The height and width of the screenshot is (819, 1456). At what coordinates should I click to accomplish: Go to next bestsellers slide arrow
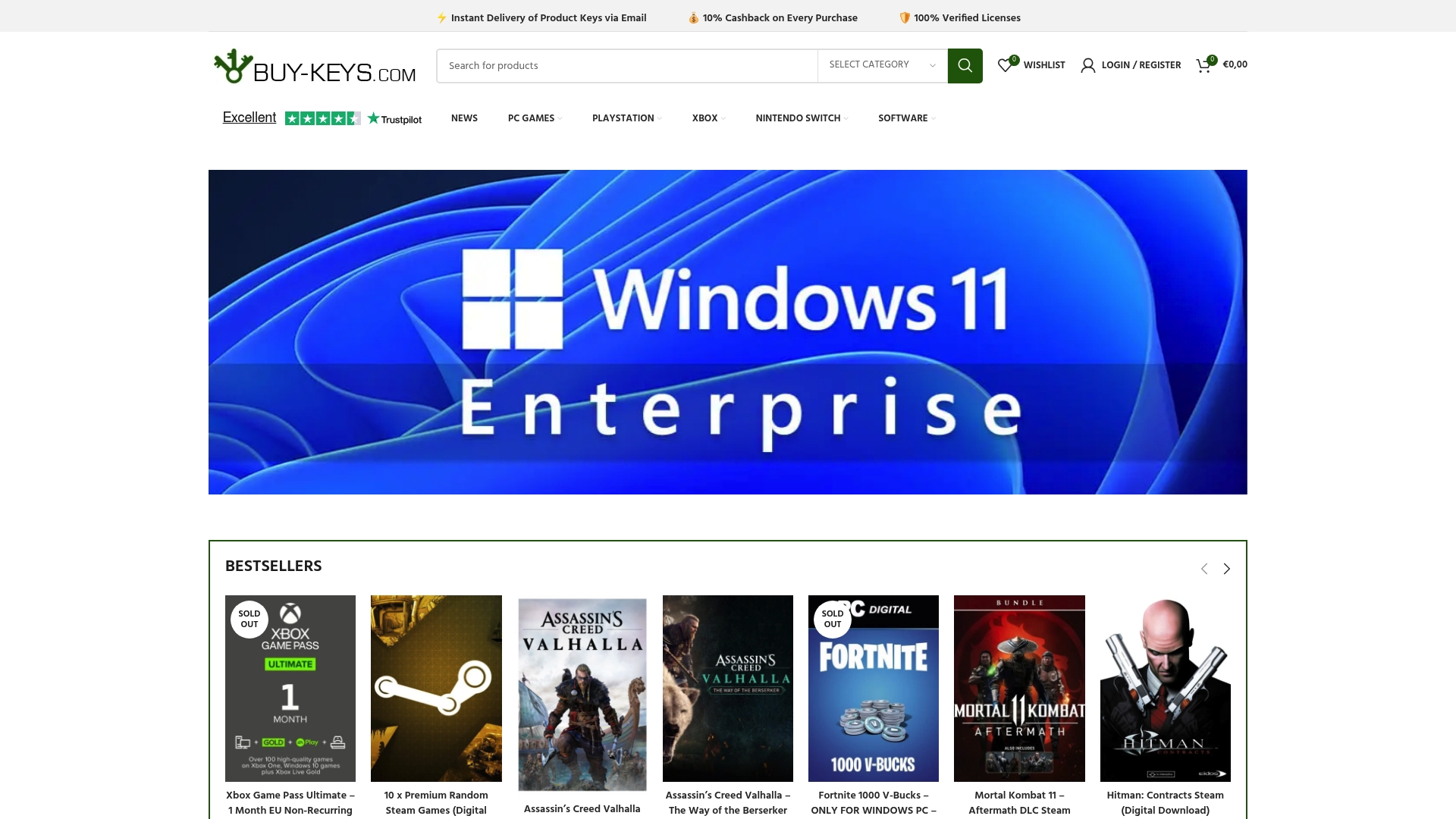[x=1226, y=569]
